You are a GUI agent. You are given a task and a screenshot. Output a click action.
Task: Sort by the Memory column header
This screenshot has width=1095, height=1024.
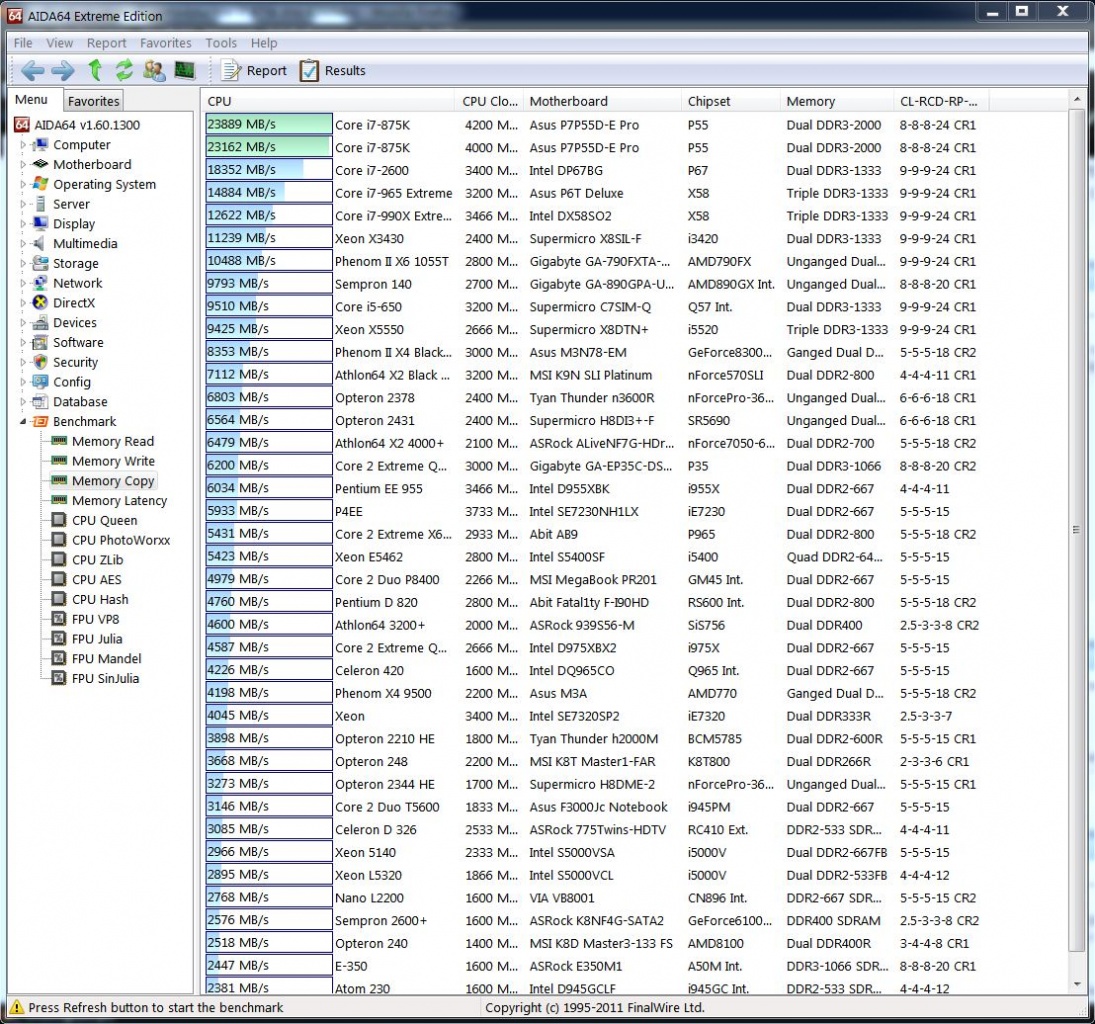(837, 101)
